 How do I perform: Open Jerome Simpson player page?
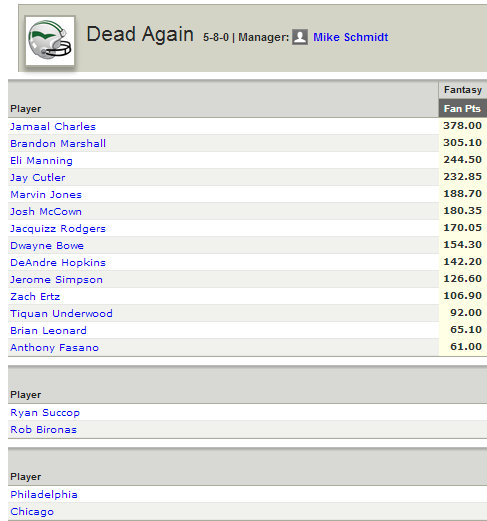pos(56,280)
